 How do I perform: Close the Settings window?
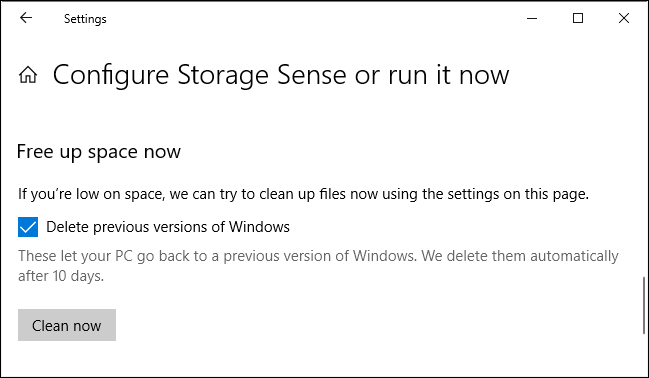[x=624, y=18]
